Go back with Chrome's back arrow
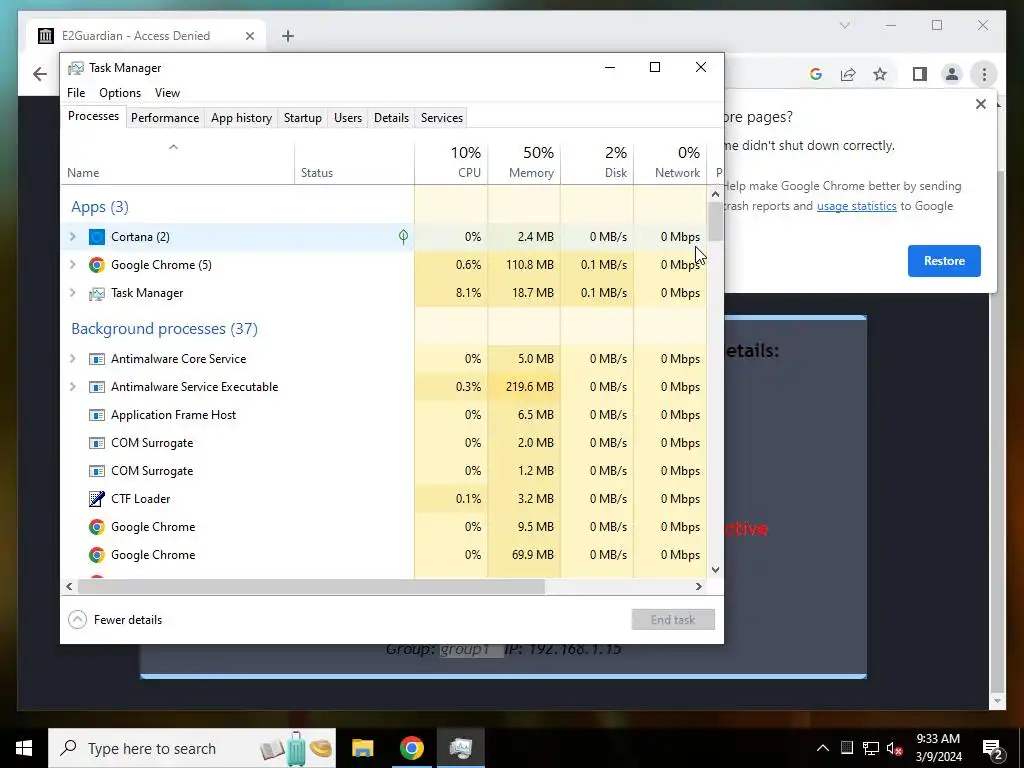1024x768 pixels. tap(40, 74)
